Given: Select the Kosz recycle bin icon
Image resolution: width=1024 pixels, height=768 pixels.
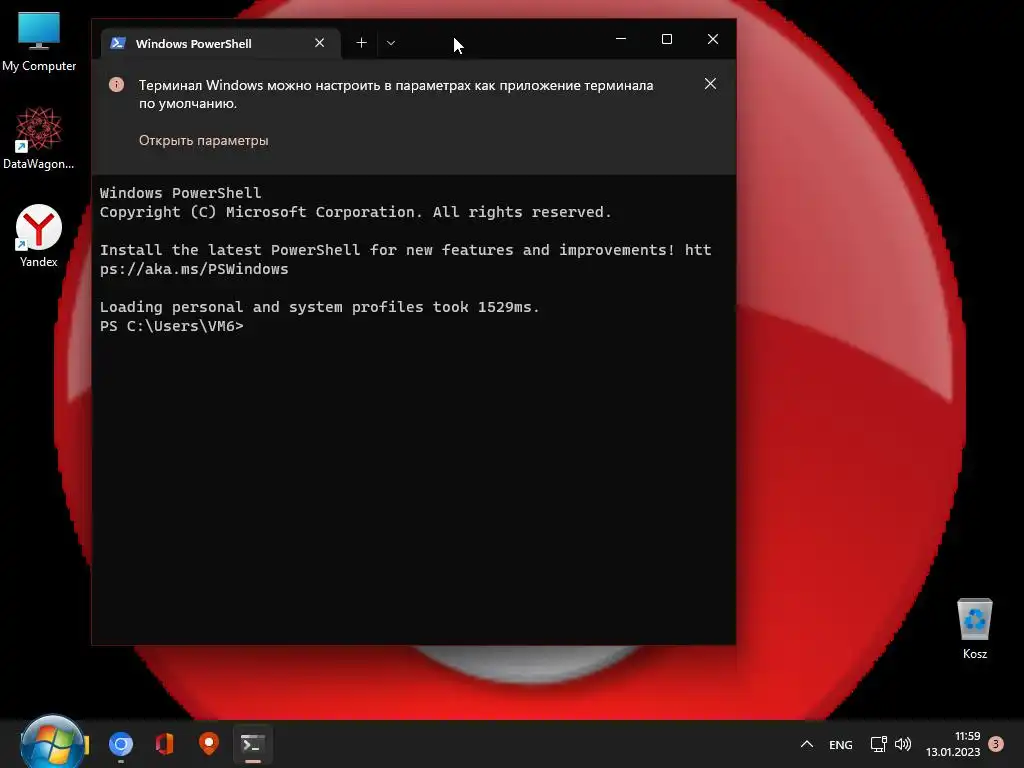Looking at the screenshot, I should [974, 628].
